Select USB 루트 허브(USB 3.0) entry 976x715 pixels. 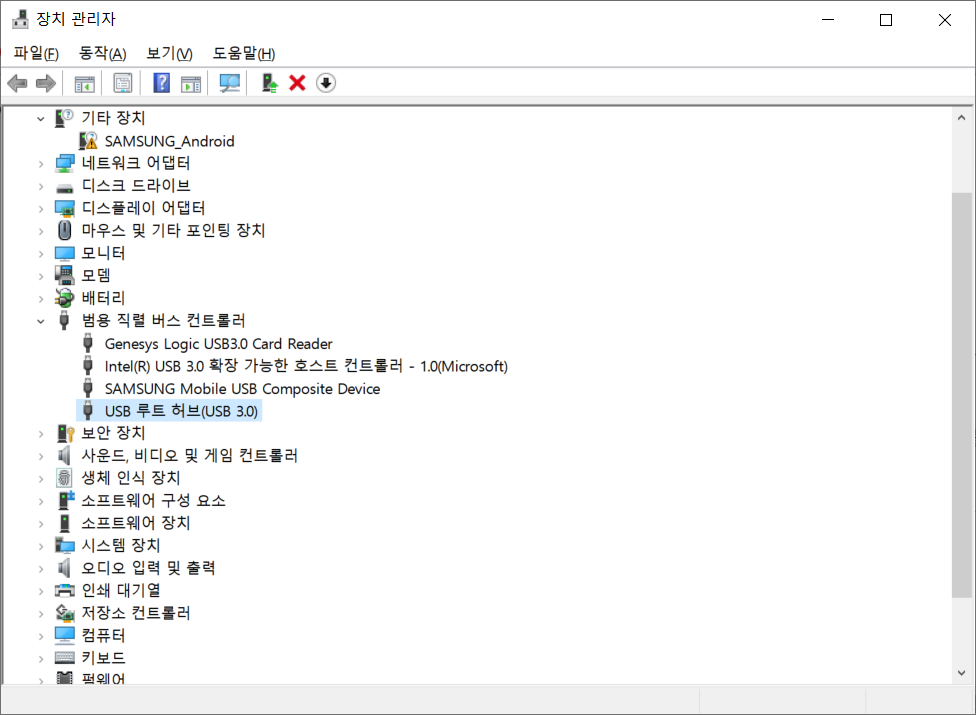pos(181,411)
